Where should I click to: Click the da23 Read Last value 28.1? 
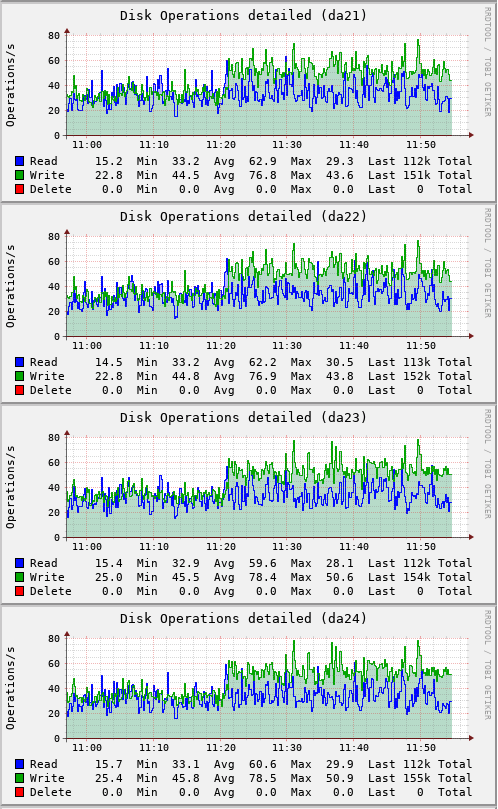click(x=340, y=563)
